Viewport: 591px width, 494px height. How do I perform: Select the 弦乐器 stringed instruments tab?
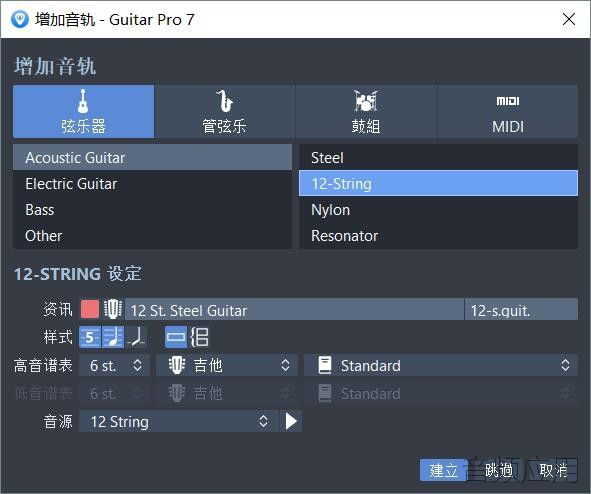pos(83,112)
